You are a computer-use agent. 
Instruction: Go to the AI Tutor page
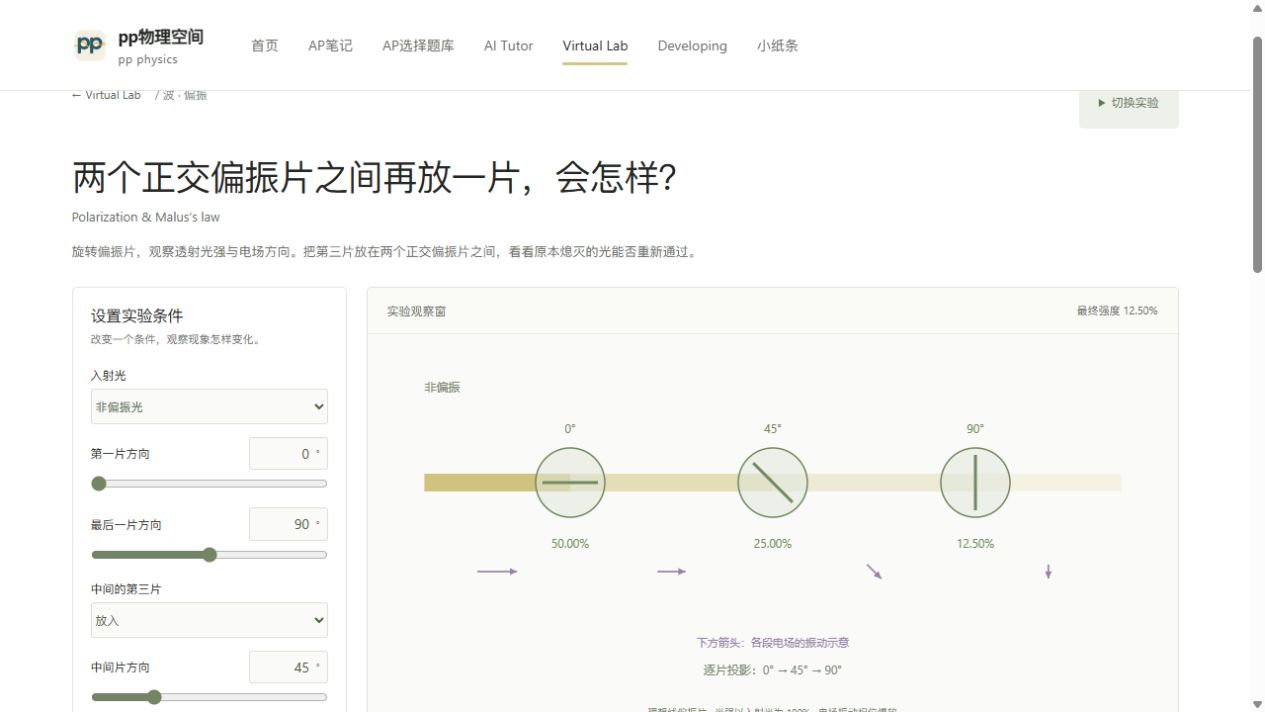(x=508, y=46)
